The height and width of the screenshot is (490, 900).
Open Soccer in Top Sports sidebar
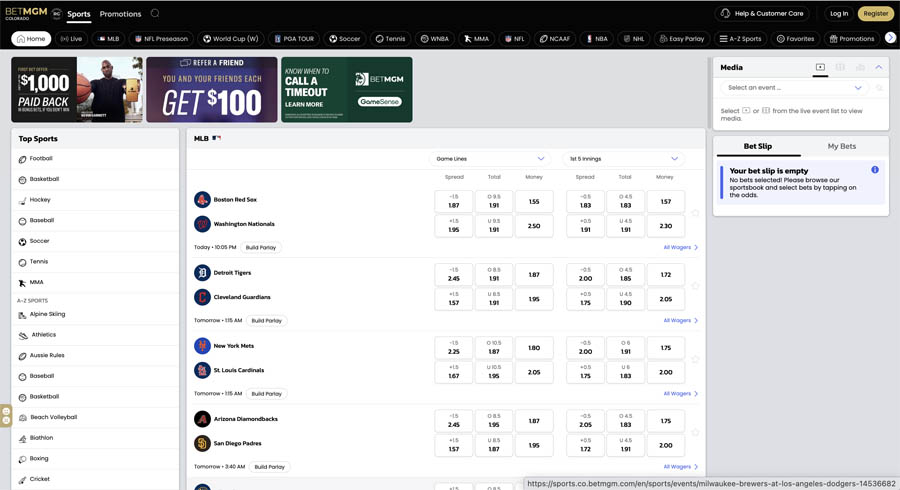(x=95, y=242)
